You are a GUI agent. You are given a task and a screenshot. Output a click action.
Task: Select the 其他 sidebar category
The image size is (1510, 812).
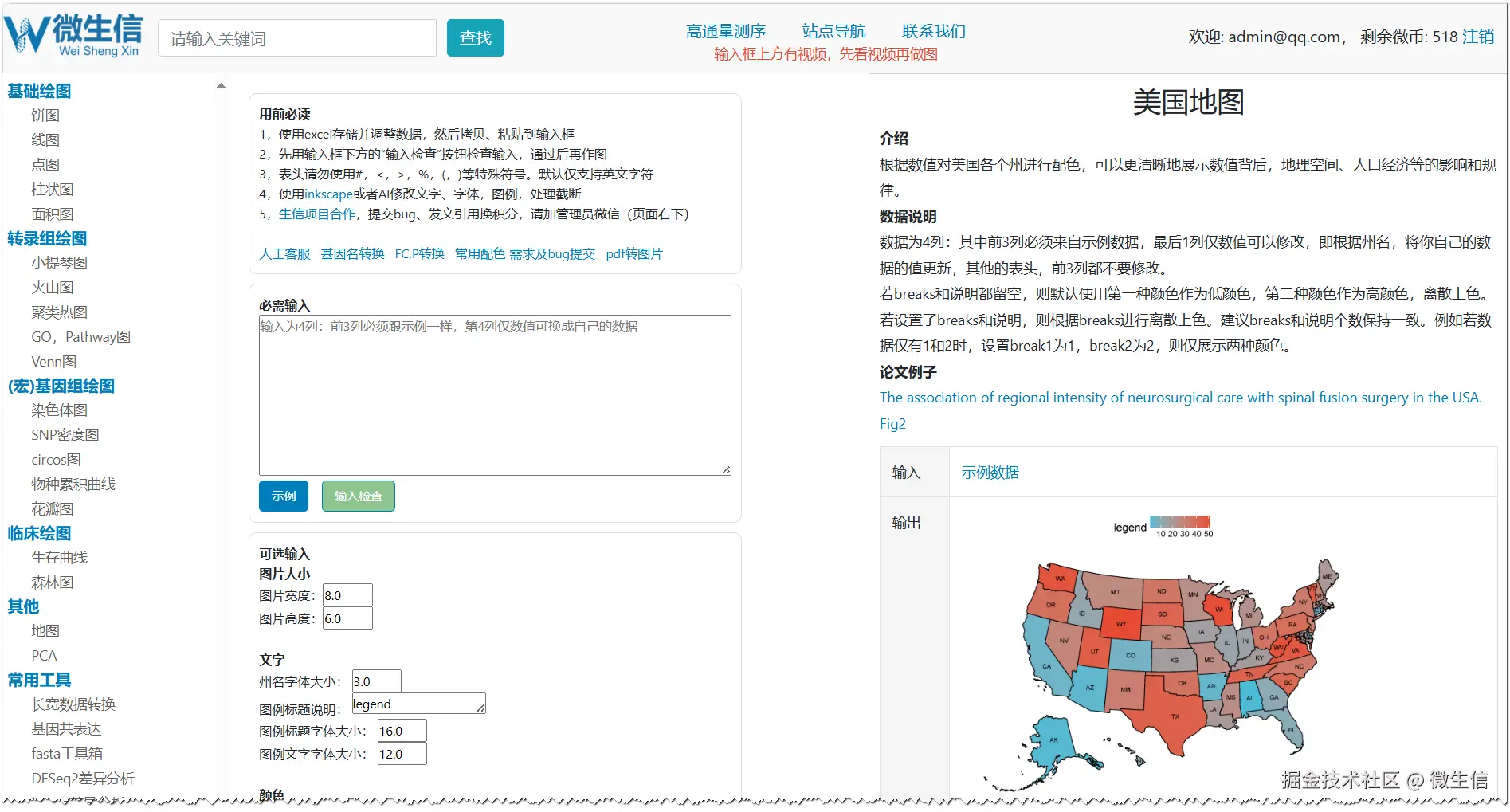coord(23,606)
